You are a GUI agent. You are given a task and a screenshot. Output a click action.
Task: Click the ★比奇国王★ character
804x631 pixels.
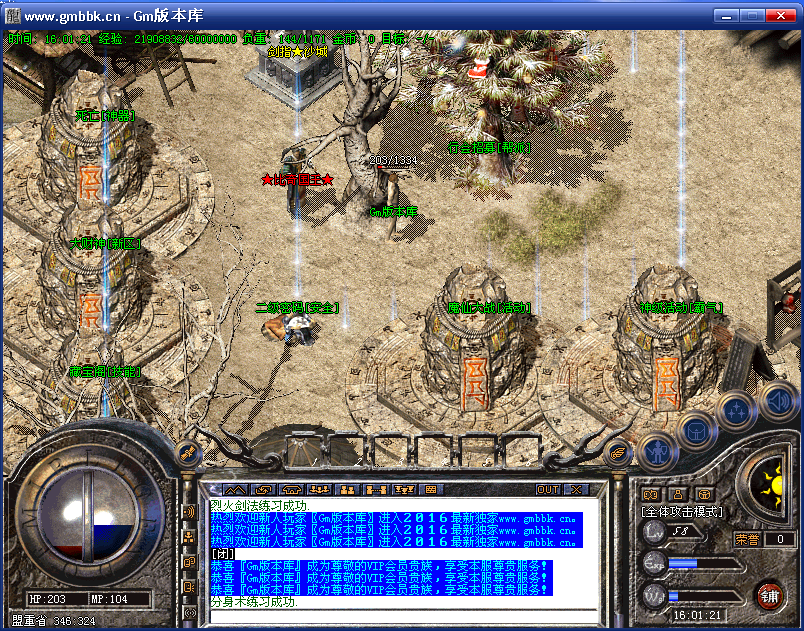pos(297,179)
